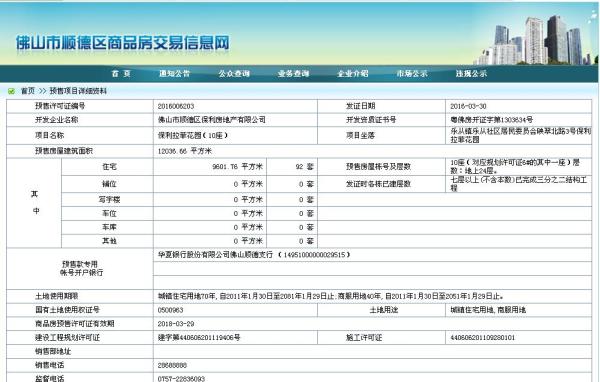Click the 首页 breadcrumb link
The height and width of the screenshot is (382, 600).
(x=28, y=91)
